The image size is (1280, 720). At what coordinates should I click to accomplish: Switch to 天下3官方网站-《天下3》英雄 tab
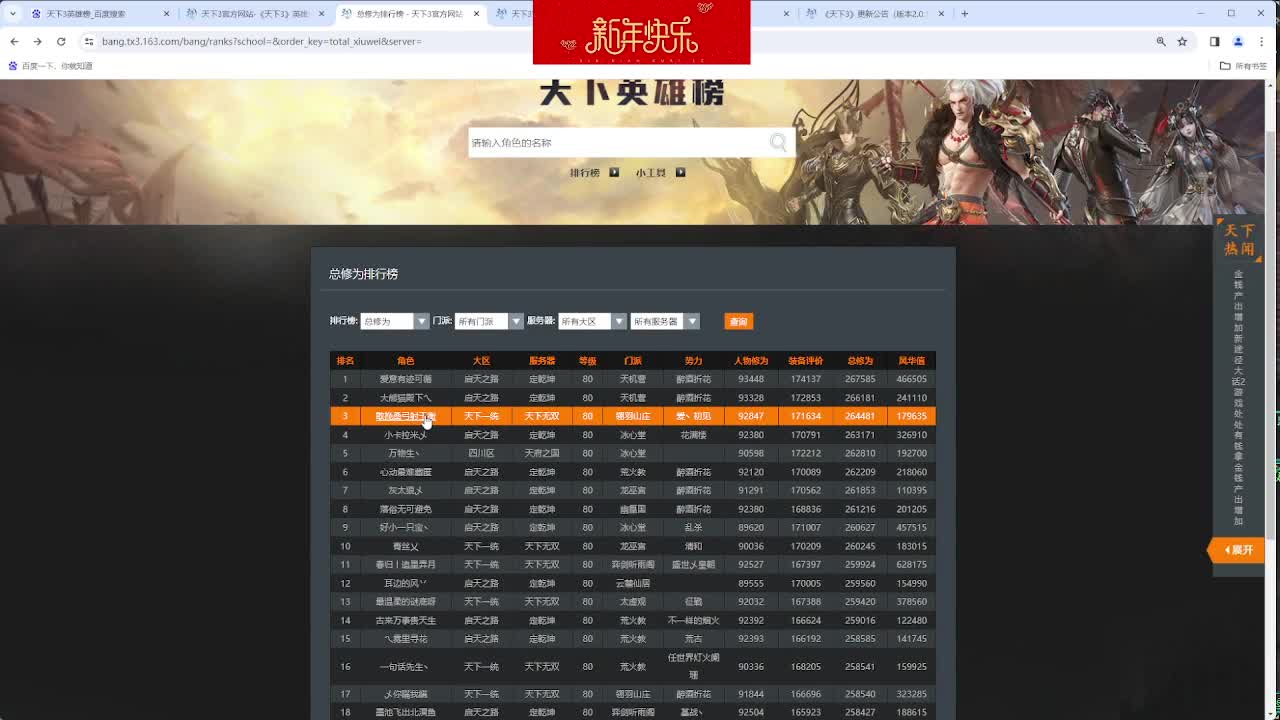[255, 14]
